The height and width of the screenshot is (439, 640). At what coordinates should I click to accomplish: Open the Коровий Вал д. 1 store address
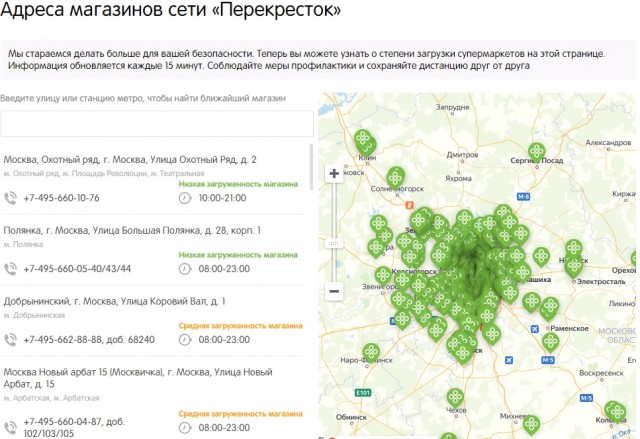114,302
